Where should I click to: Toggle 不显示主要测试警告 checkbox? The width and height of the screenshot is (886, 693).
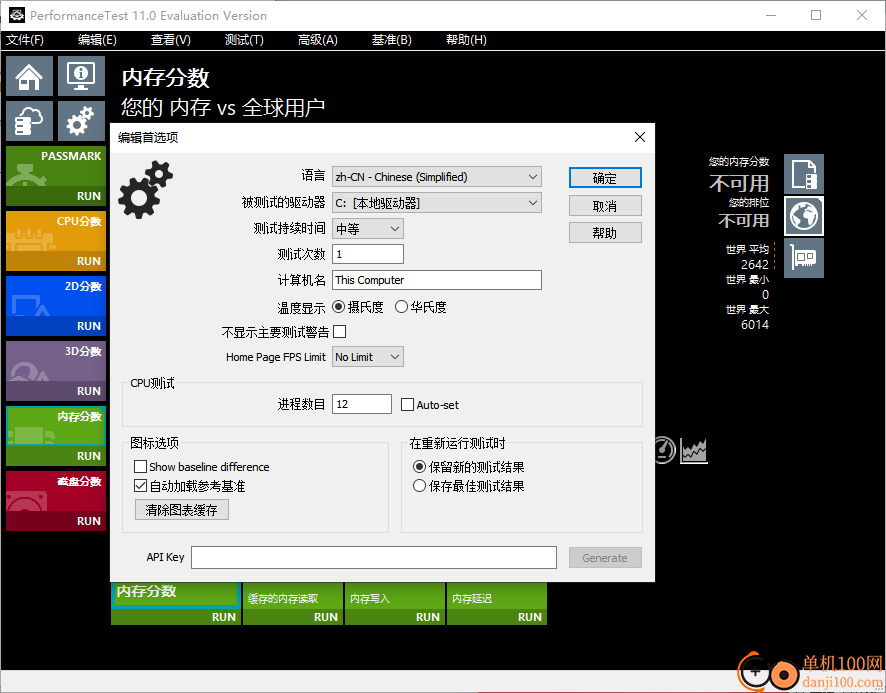[x=340, y=332]
